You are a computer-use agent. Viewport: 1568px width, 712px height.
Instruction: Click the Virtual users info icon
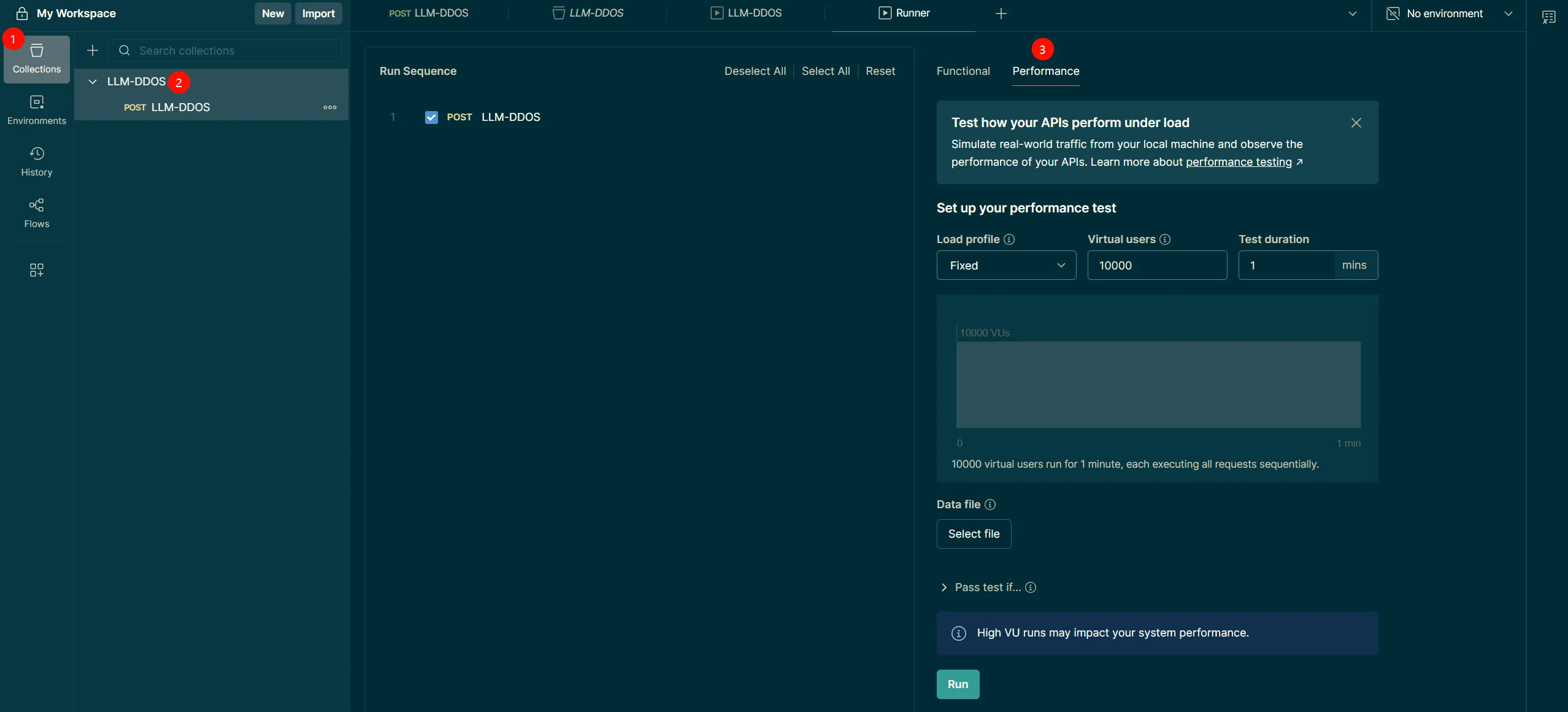click(x=1165, y=239)
